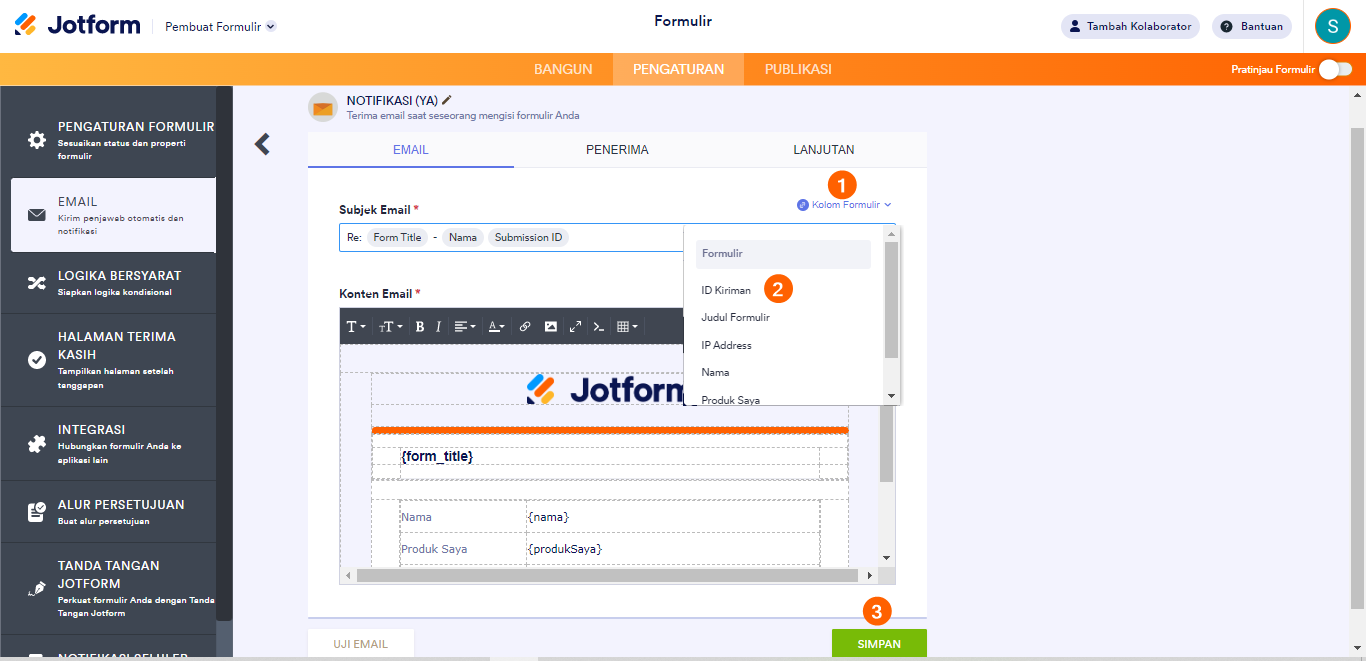Viewport: 1366px width, 661px height.
Task: Click the page vertical scrollbar
Action: pyautogui.click(x=1357, y=366)
